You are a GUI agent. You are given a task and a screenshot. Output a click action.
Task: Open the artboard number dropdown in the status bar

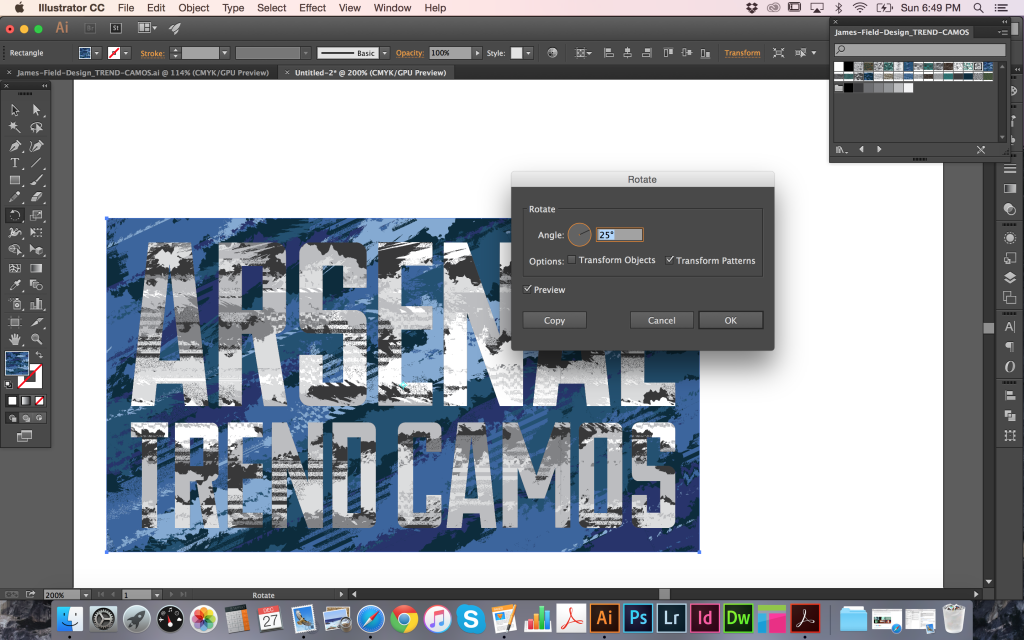coord(157,595)
